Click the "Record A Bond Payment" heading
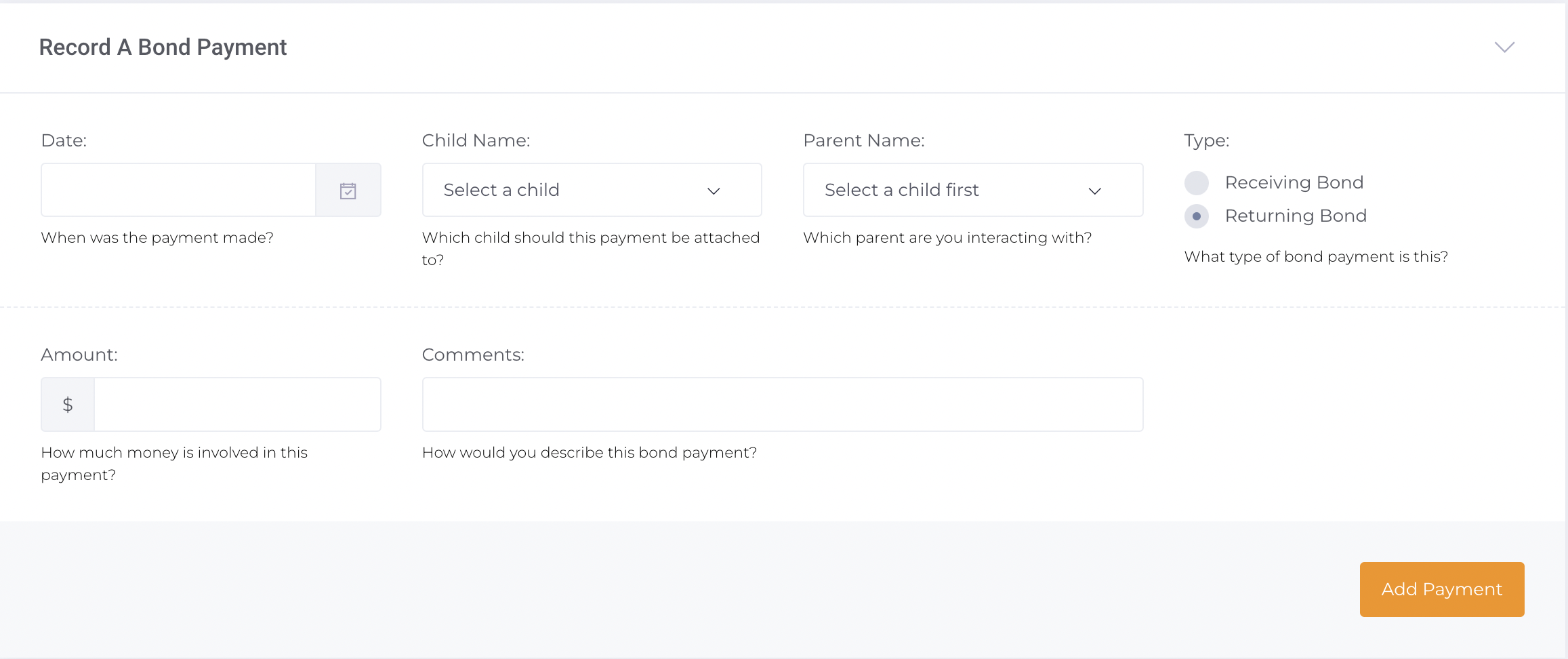Screen dimensions: 1568x659 point(163,47)
